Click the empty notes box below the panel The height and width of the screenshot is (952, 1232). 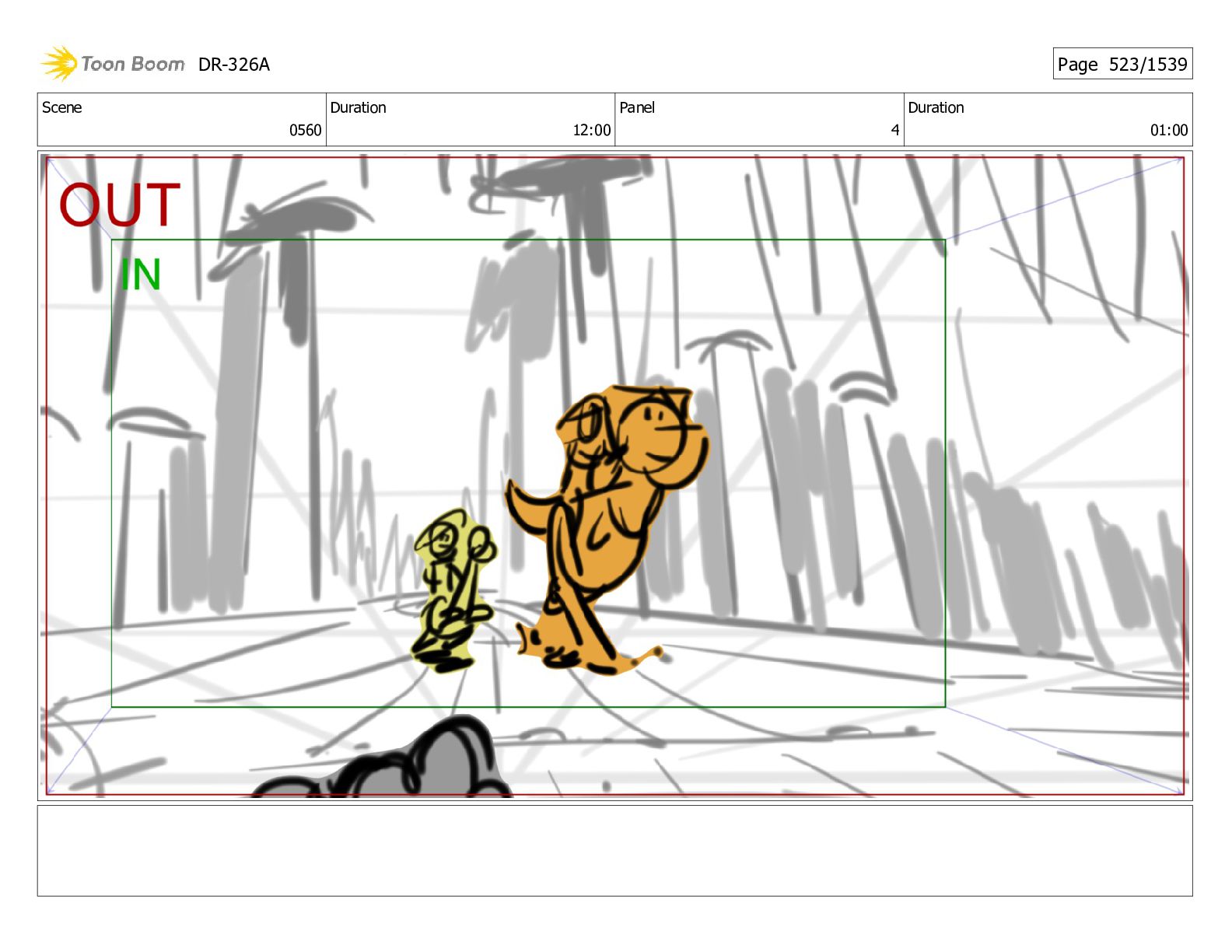(x=614, y=851)
